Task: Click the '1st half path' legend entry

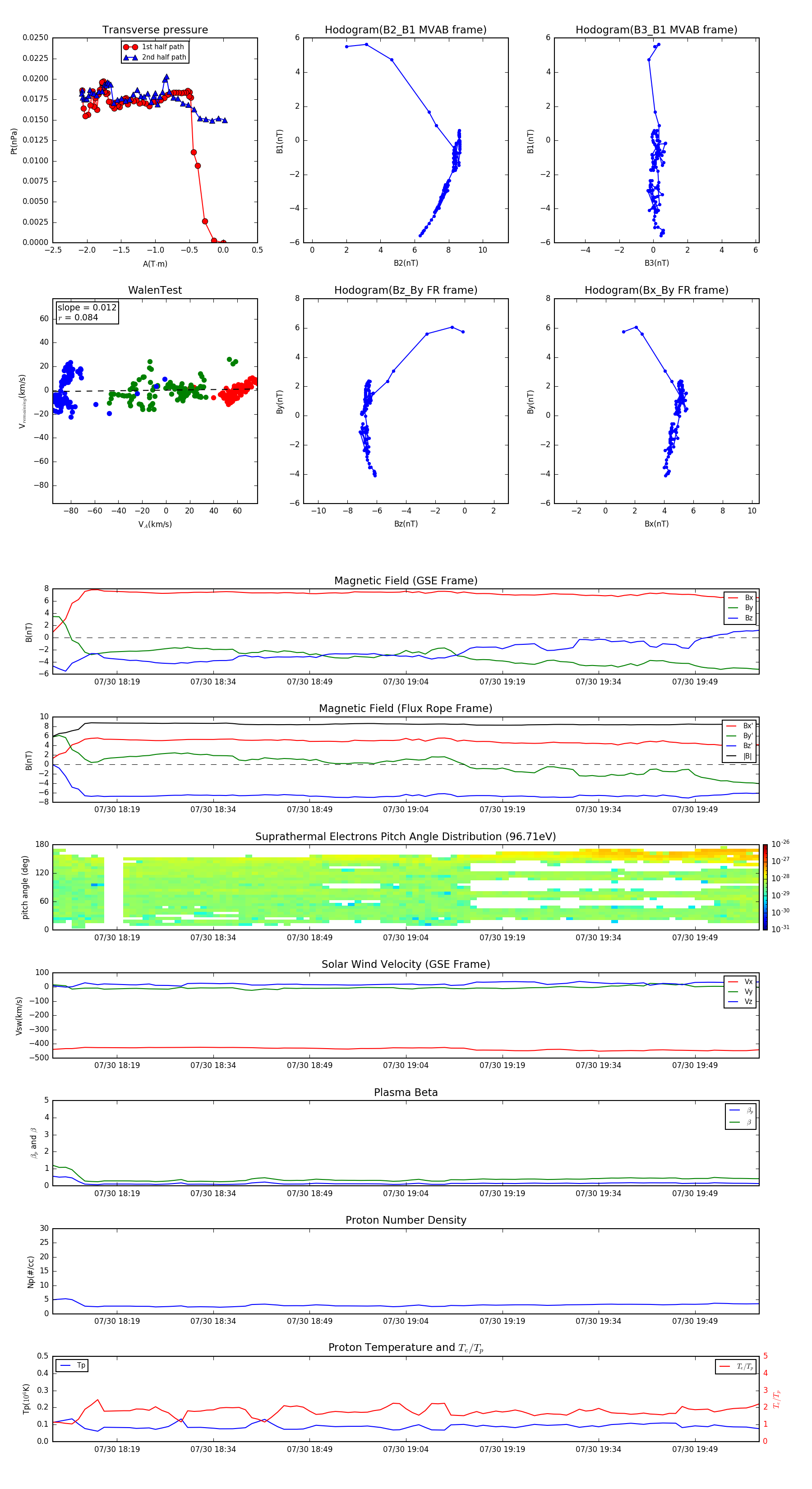Action: (154, 47)
